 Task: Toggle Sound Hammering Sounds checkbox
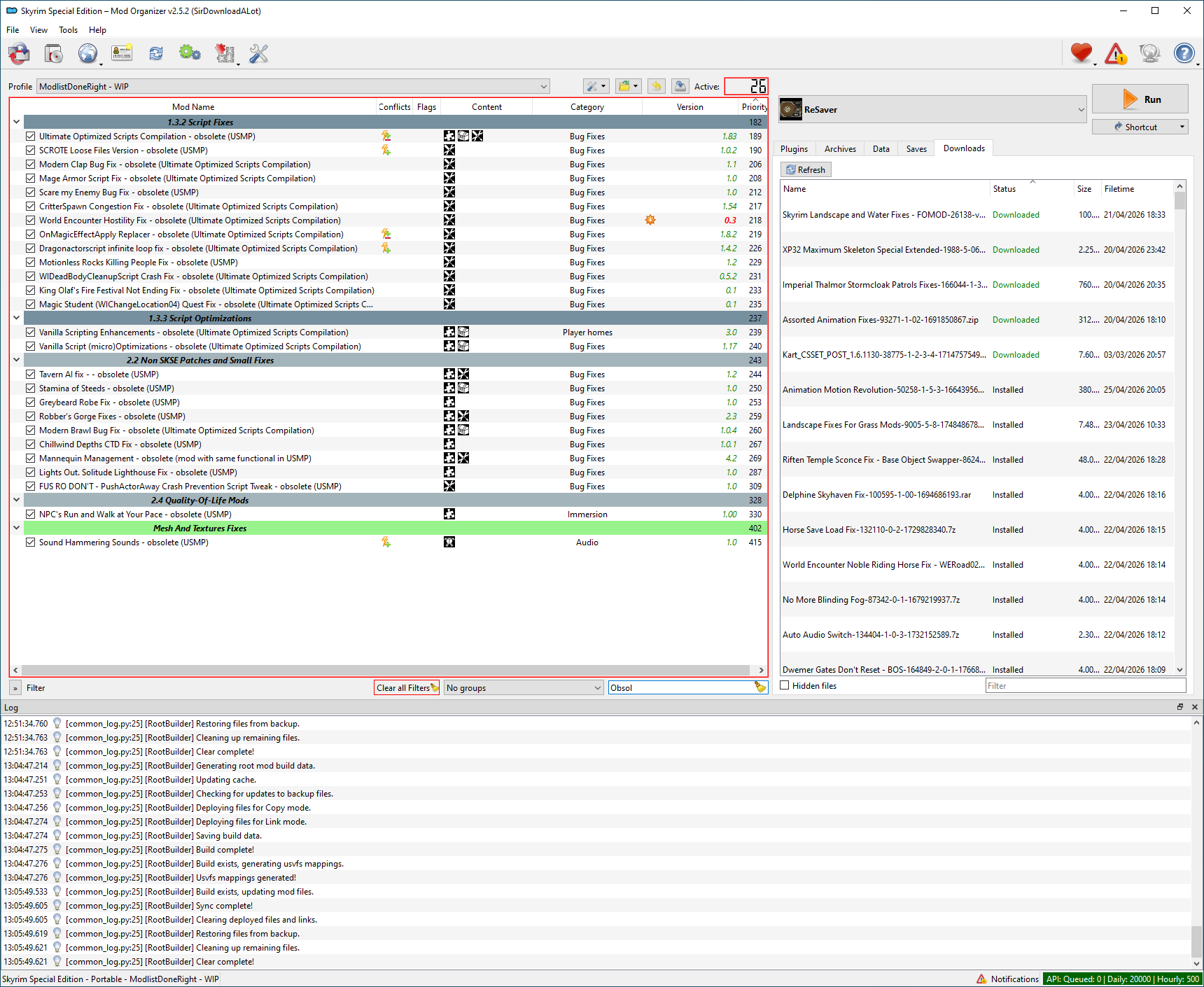(31, 542)
